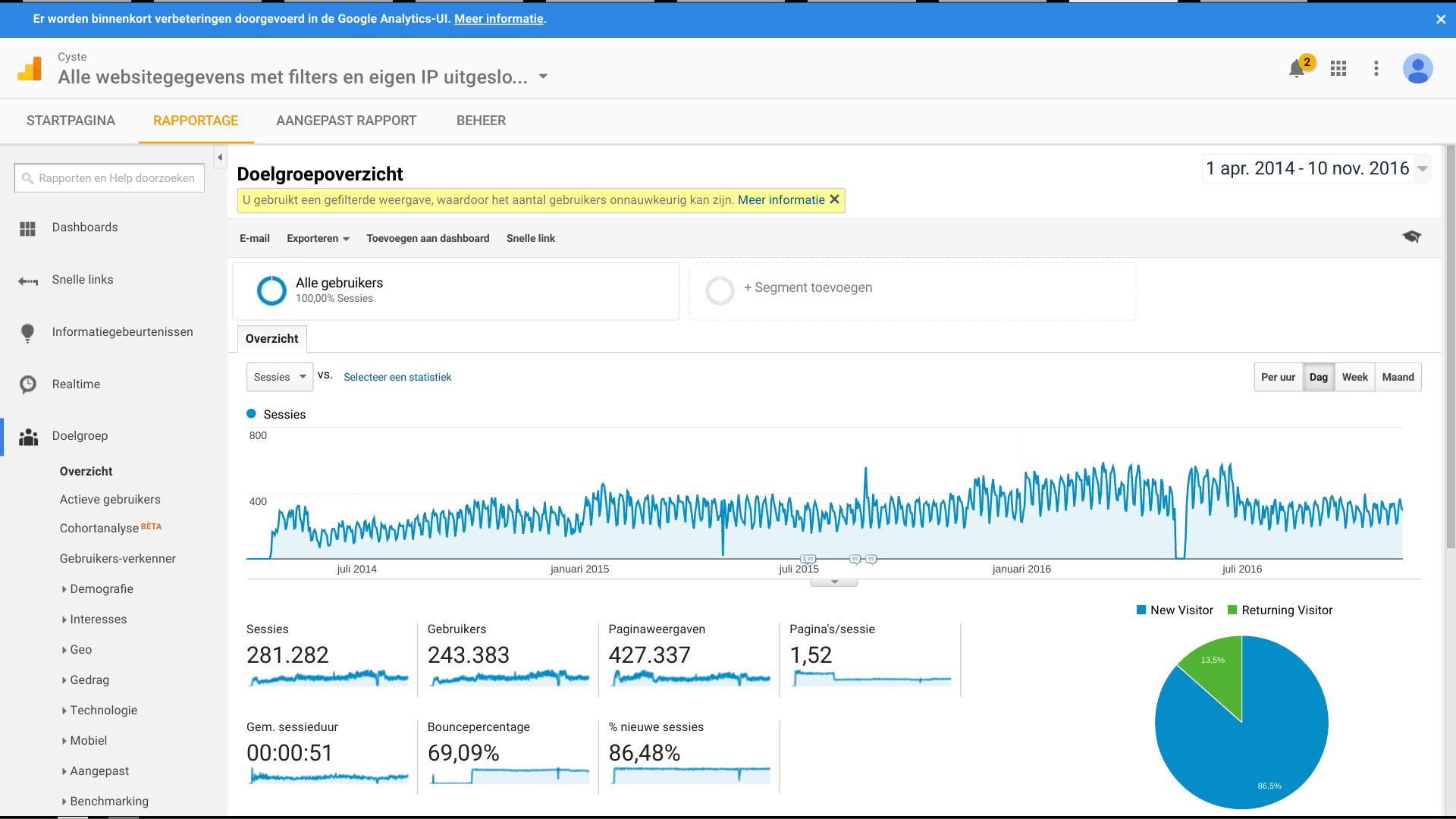Image resolution: width=1456 pixels, height=819 pixels.
Task: Switch chart granularity to Maand
Action: click(x=1398, y=377)
